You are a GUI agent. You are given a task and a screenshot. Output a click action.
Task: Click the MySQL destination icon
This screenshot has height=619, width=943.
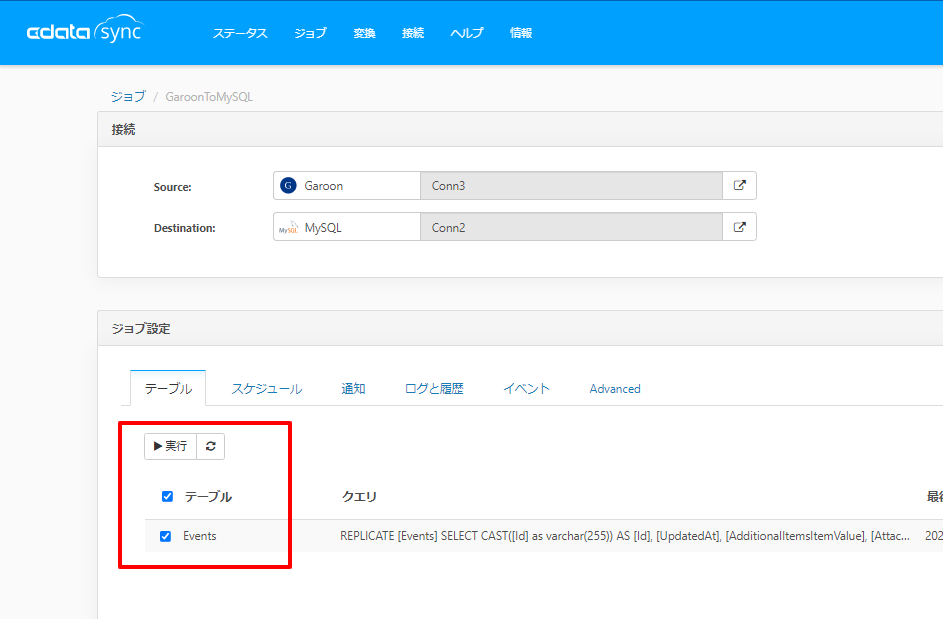point(288,228)
